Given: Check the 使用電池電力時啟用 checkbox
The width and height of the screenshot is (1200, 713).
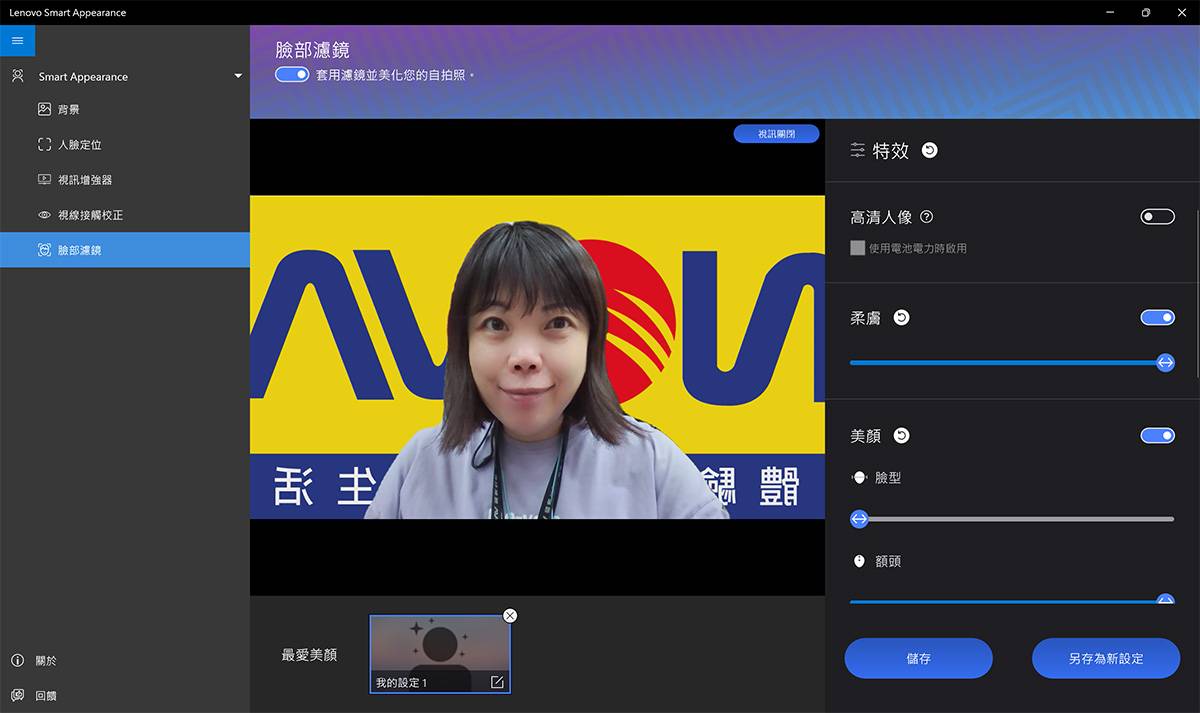Looking at the screenshot, I should pos(857,248).
